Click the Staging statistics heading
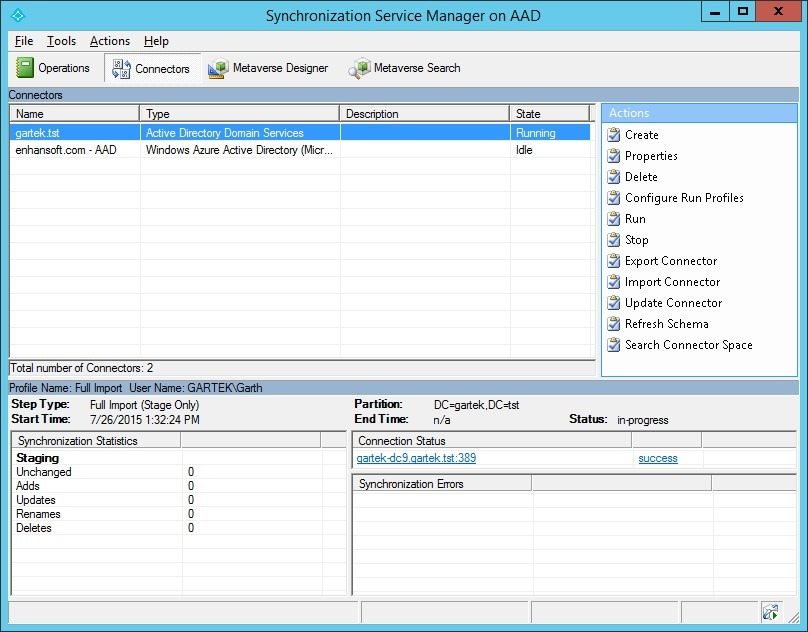Image resolution: width=808 pixels, height=632 pixels. (38, 458)
